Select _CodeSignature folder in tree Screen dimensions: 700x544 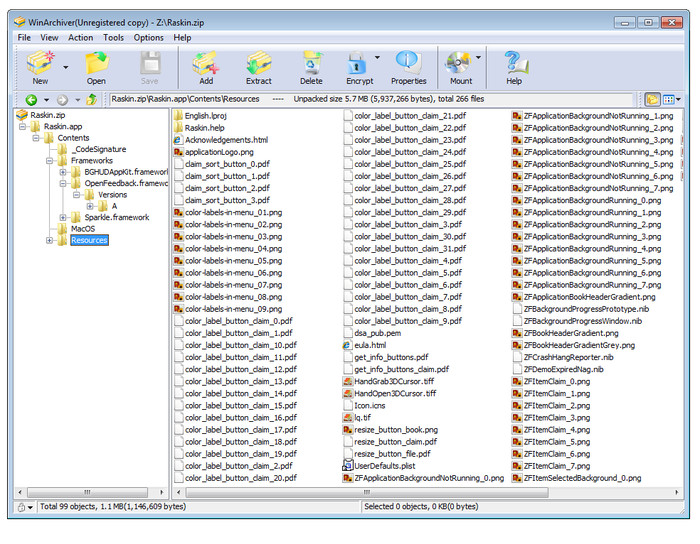click(x=99, y=149)
